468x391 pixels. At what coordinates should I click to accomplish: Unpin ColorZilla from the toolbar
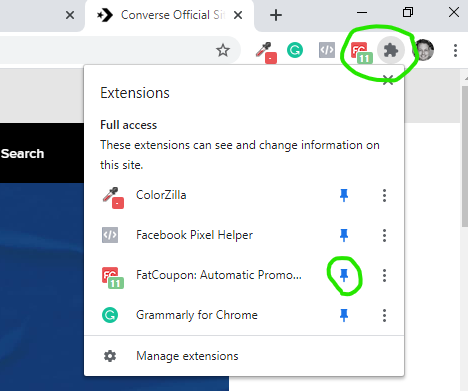[x=344, y=195]
